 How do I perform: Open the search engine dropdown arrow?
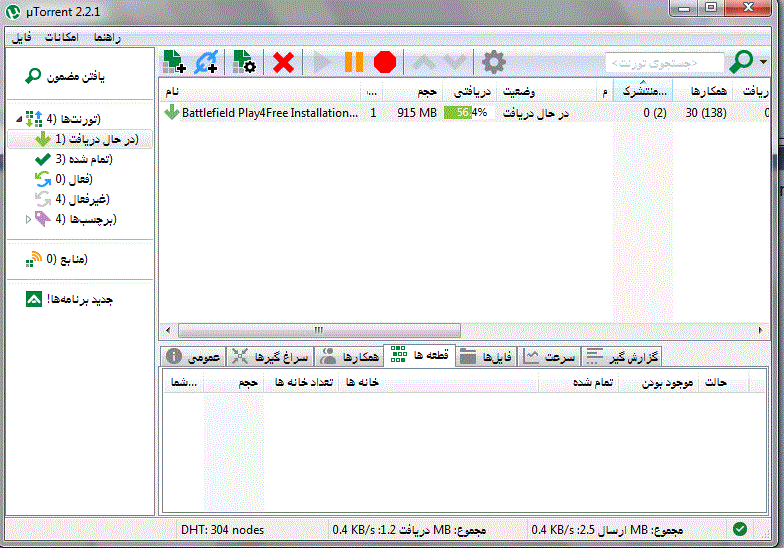765,62
